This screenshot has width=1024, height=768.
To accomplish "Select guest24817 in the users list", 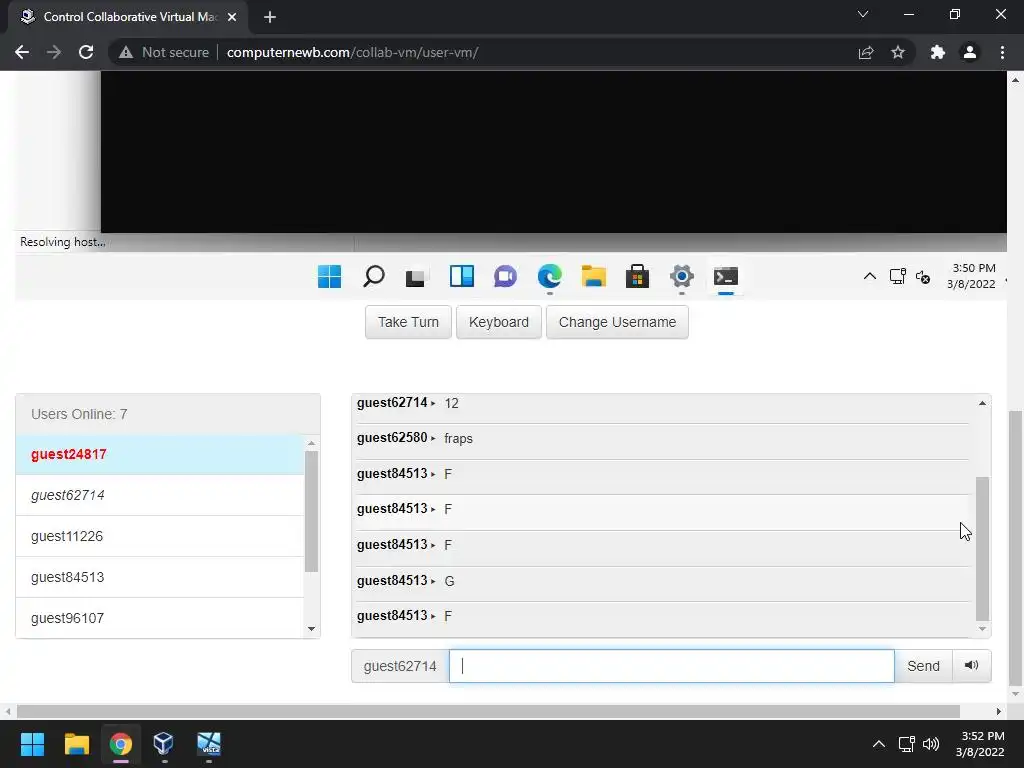I will [x=160, y=455].
